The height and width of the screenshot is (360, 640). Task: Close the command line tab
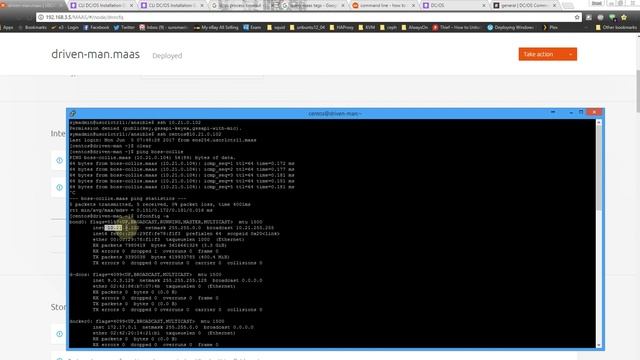413,6
